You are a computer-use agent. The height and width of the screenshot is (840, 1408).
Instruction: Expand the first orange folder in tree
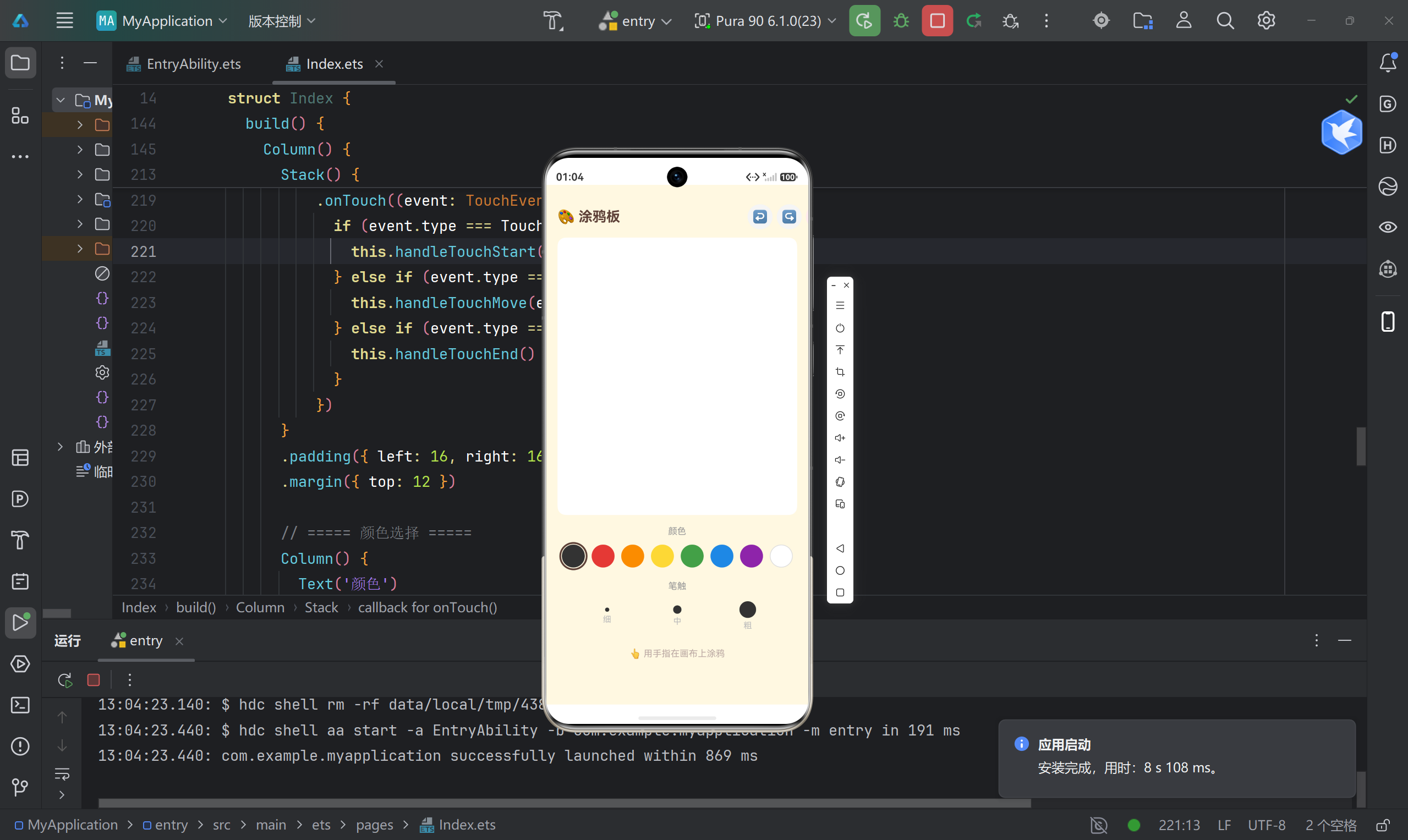80,124
